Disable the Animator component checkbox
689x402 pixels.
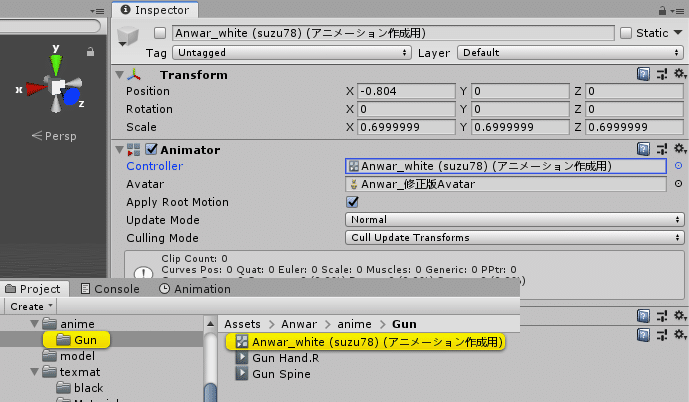(151, 149)
